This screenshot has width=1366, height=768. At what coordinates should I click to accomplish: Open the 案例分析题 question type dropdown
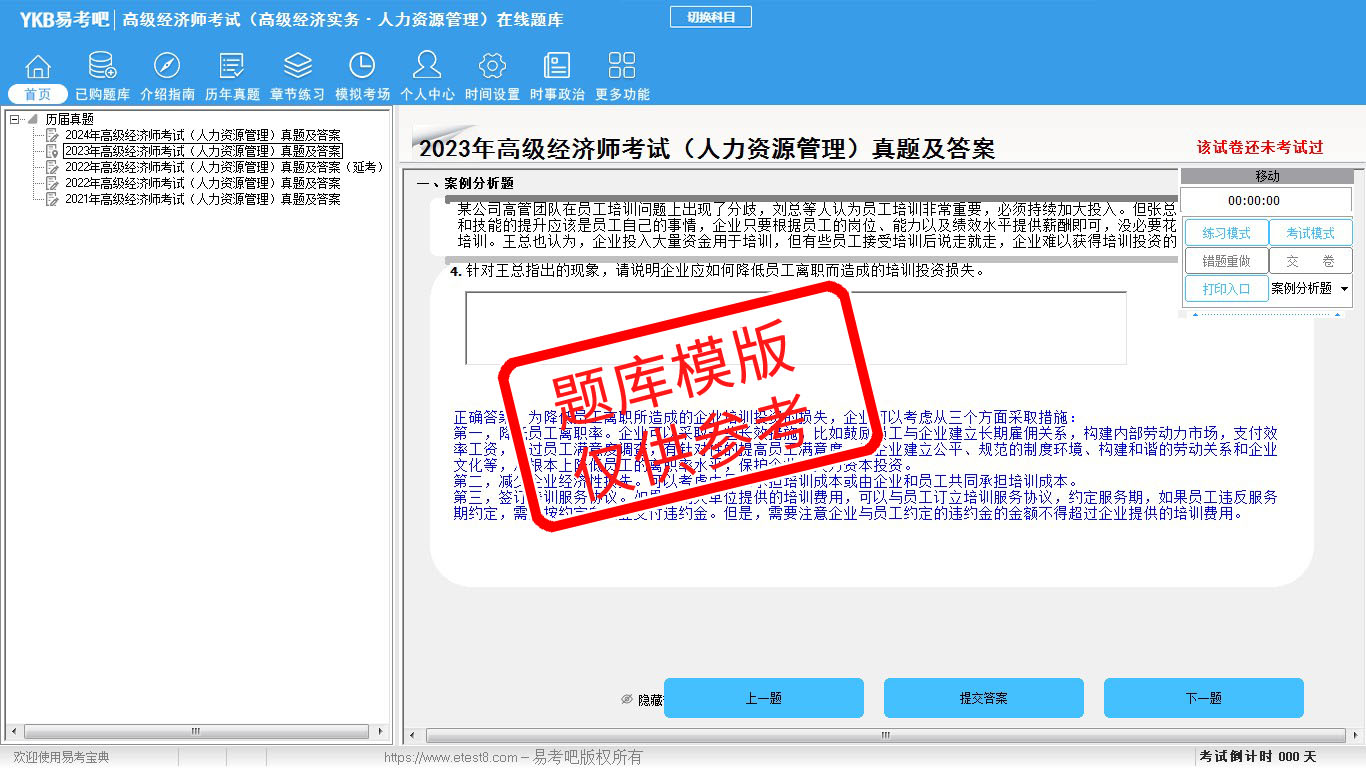[1343, 289]
